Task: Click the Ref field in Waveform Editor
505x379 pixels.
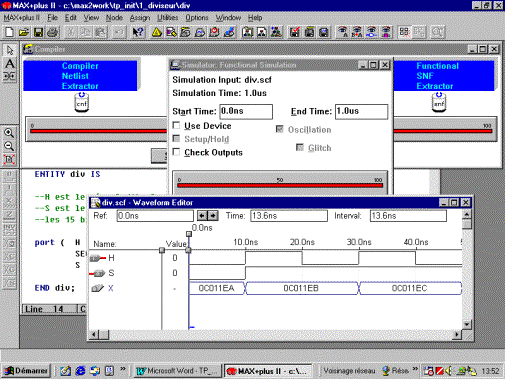Action: [155, 216]
